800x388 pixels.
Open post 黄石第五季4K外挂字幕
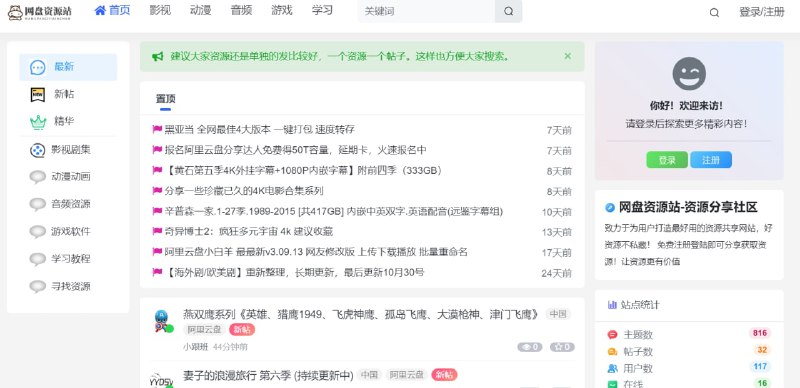(305, 171)
